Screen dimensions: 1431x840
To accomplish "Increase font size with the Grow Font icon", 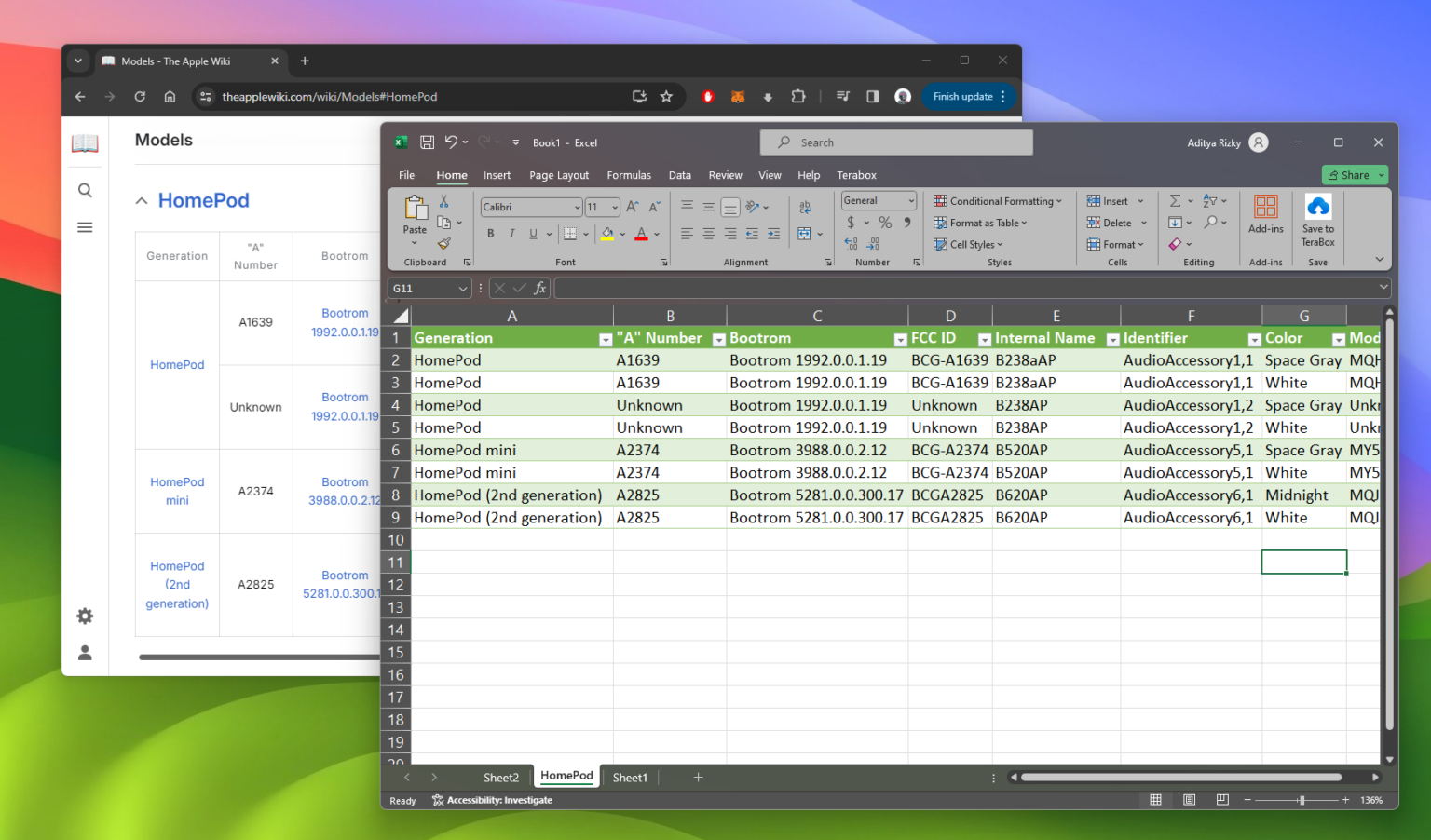I will point(632,207).
